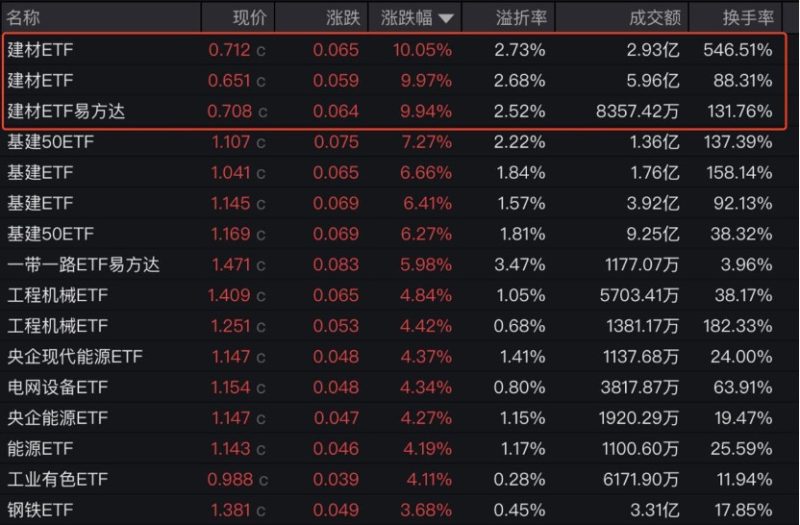Select 建材ETF row priced 0.651
800x525 pixels.
click(x=394, y=81)
